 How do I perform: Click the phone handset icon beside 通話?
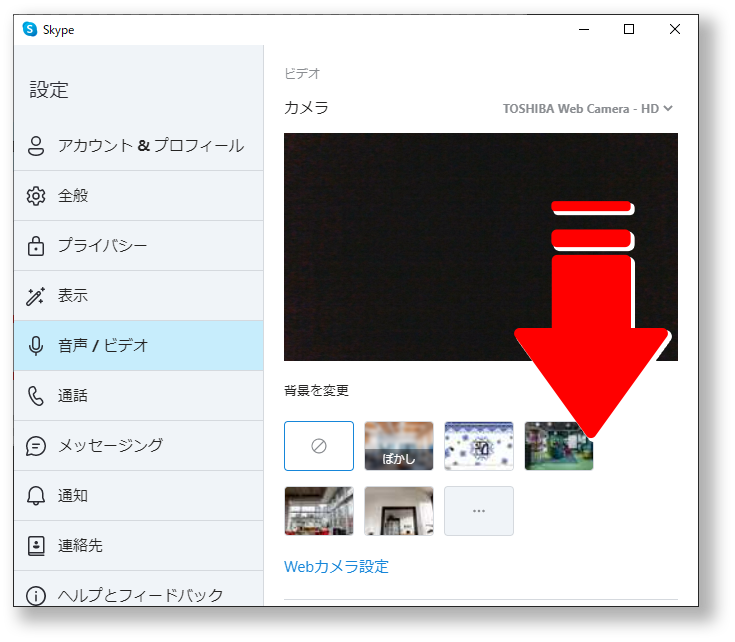pyautogui.click(x=36, y=396)
